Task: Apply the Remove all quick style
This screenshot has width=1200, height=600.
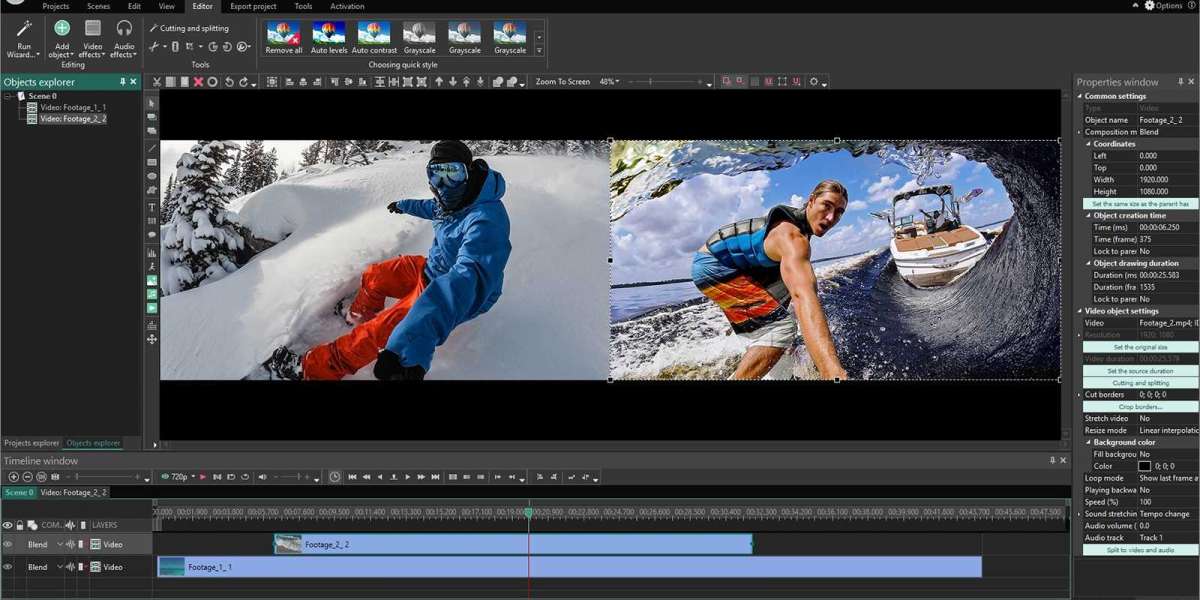Action: pyautogui.click(x=284, y=34)
